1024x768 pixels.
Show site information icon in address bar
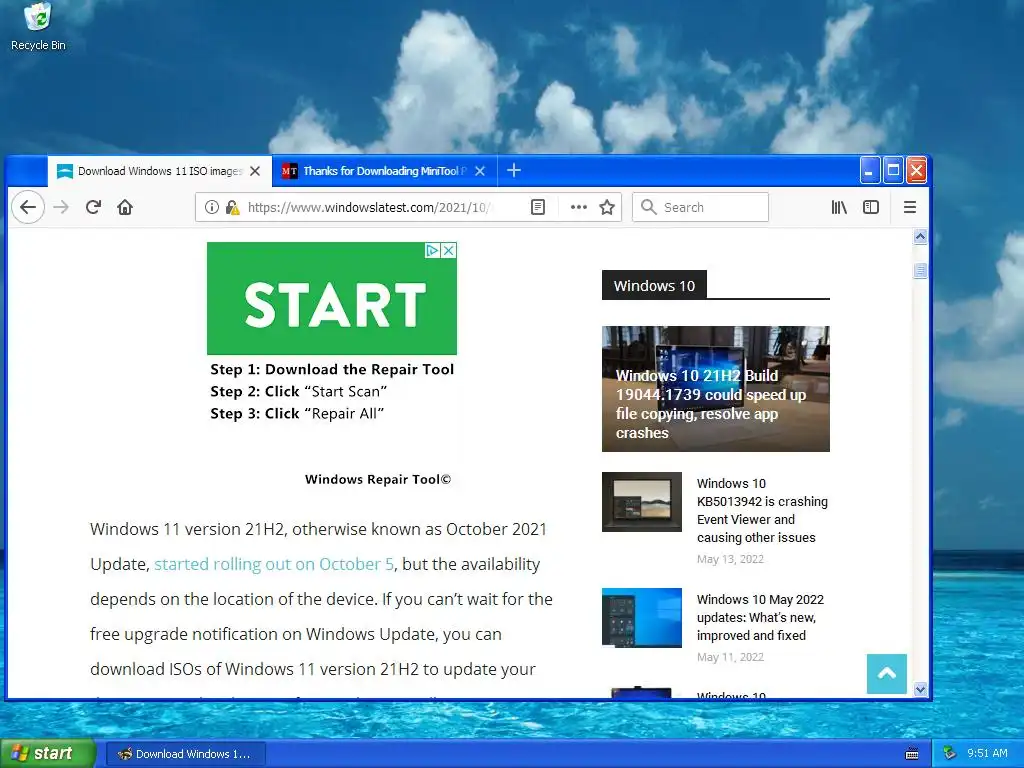(212, 207)
